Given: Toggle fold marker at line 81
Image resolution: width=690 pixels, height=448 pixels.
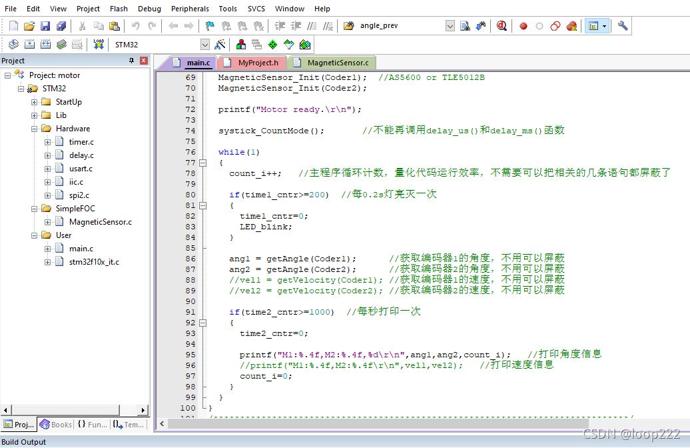Looking at the screenshot, I should (203, 206).
